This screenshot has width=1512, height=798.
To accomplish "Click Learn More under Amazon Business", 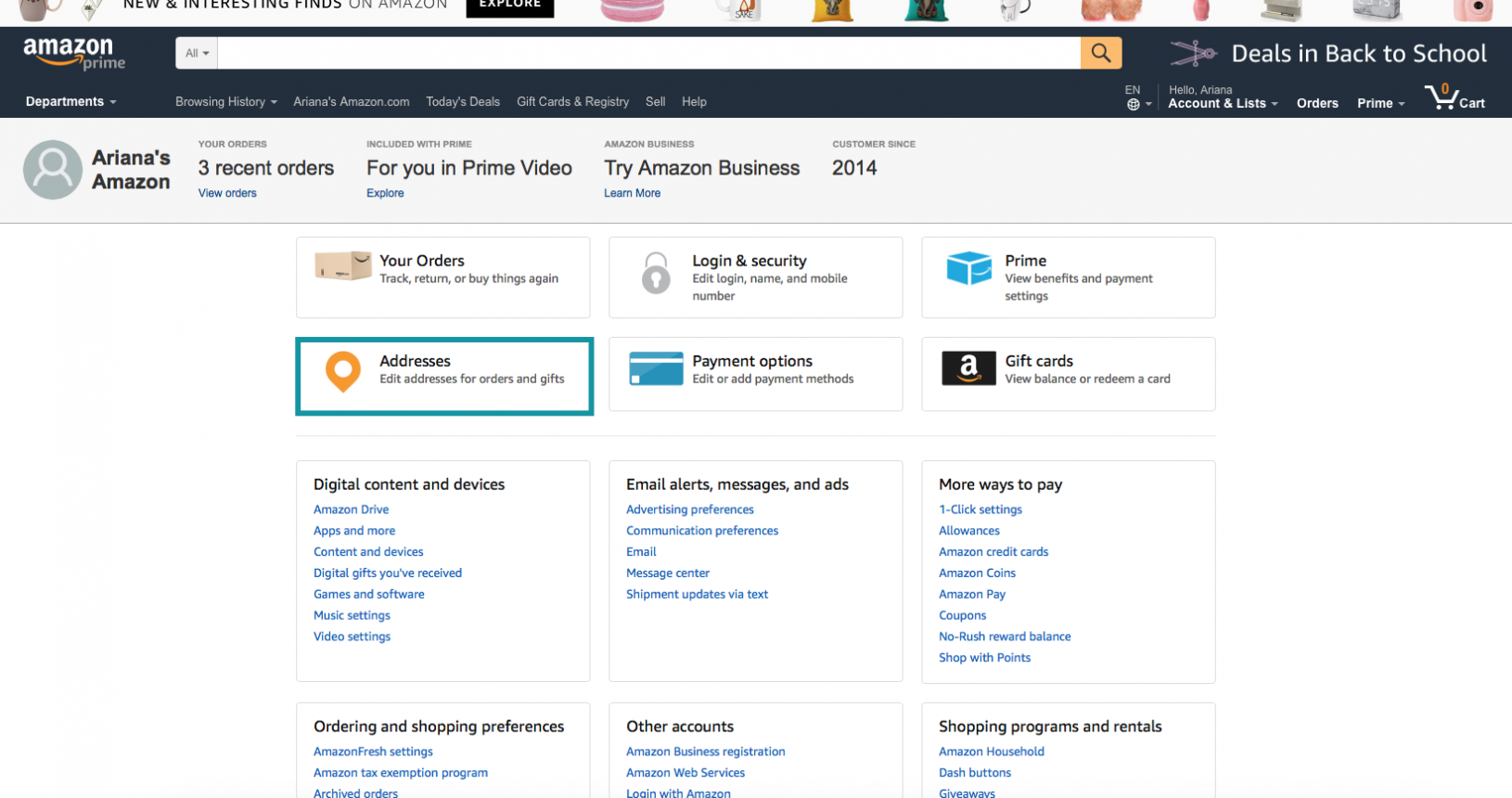I will [633, 193].
